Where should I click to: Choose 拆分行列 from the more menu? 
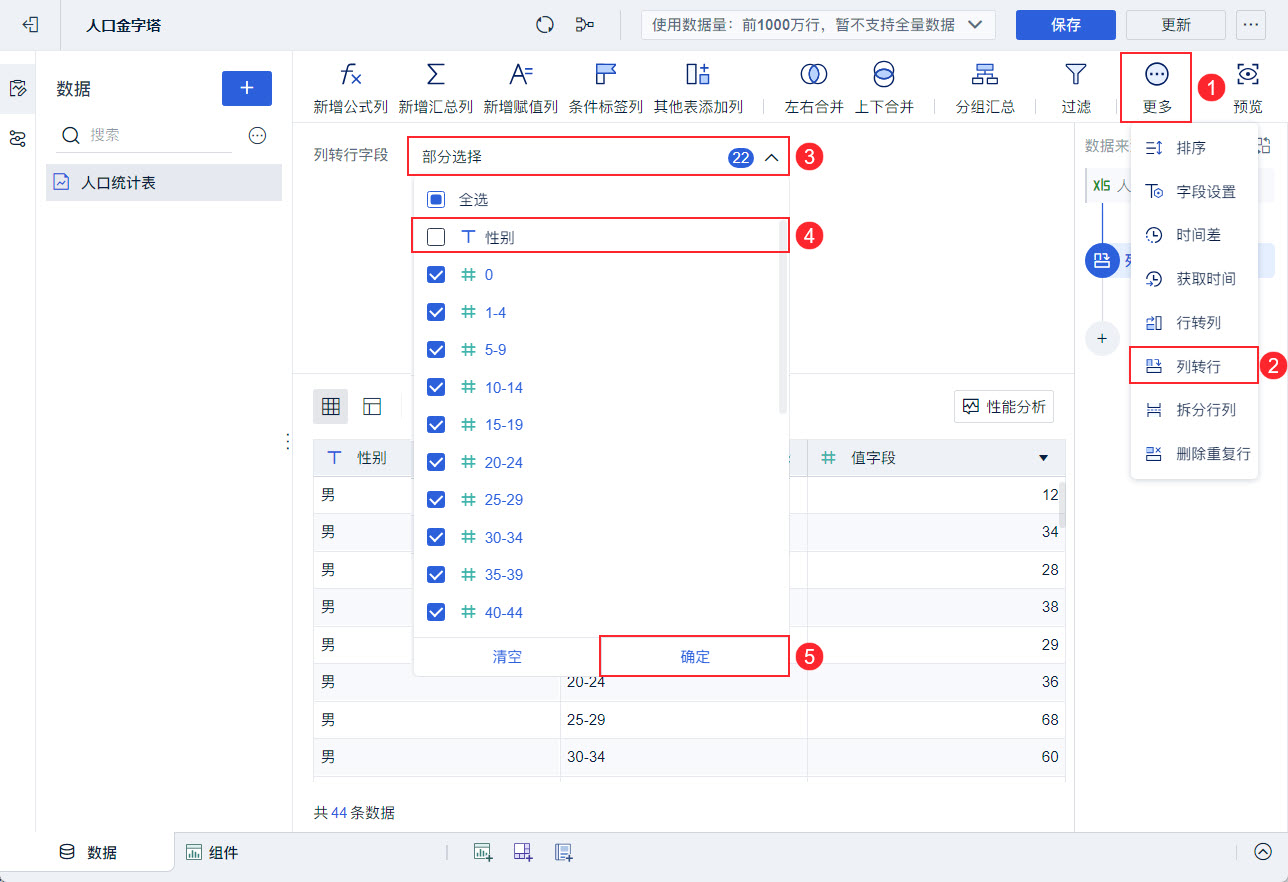1194,410
